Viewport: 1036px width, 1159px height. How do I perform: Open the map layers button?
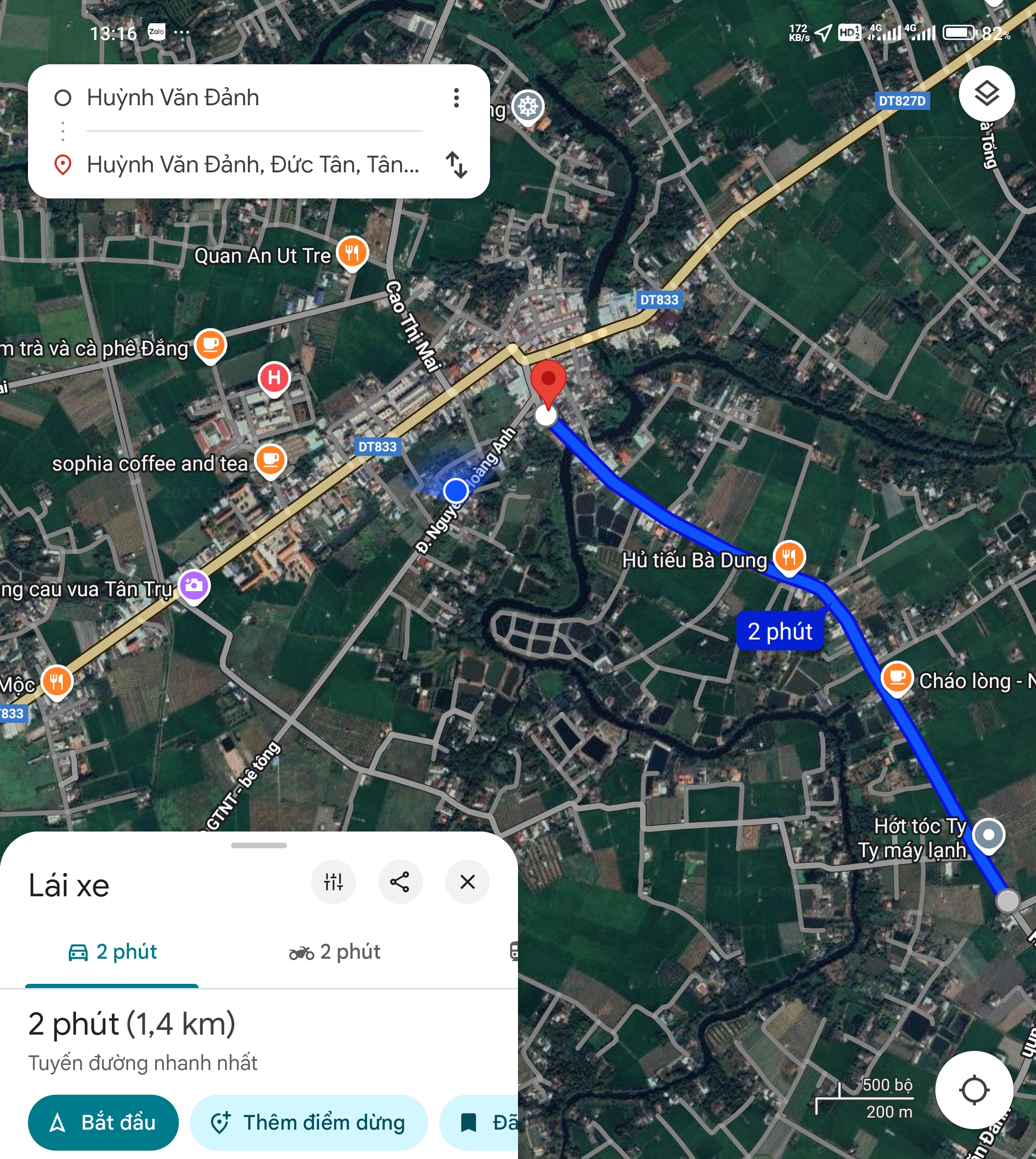tap(987, 93)
